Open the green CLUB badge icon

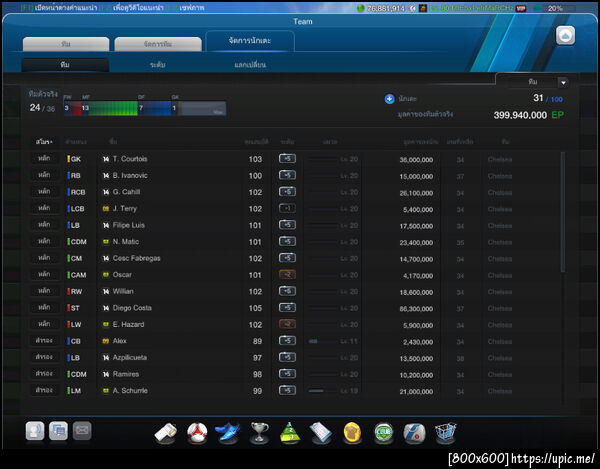pos(384,433)
